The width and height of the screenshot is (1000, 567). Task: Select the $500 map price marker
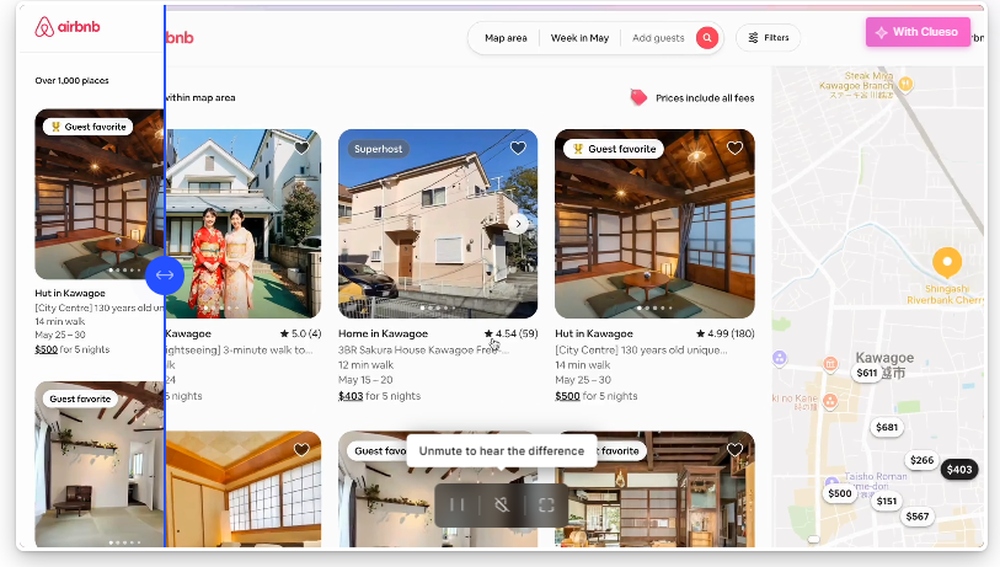(x=839, y=494)
